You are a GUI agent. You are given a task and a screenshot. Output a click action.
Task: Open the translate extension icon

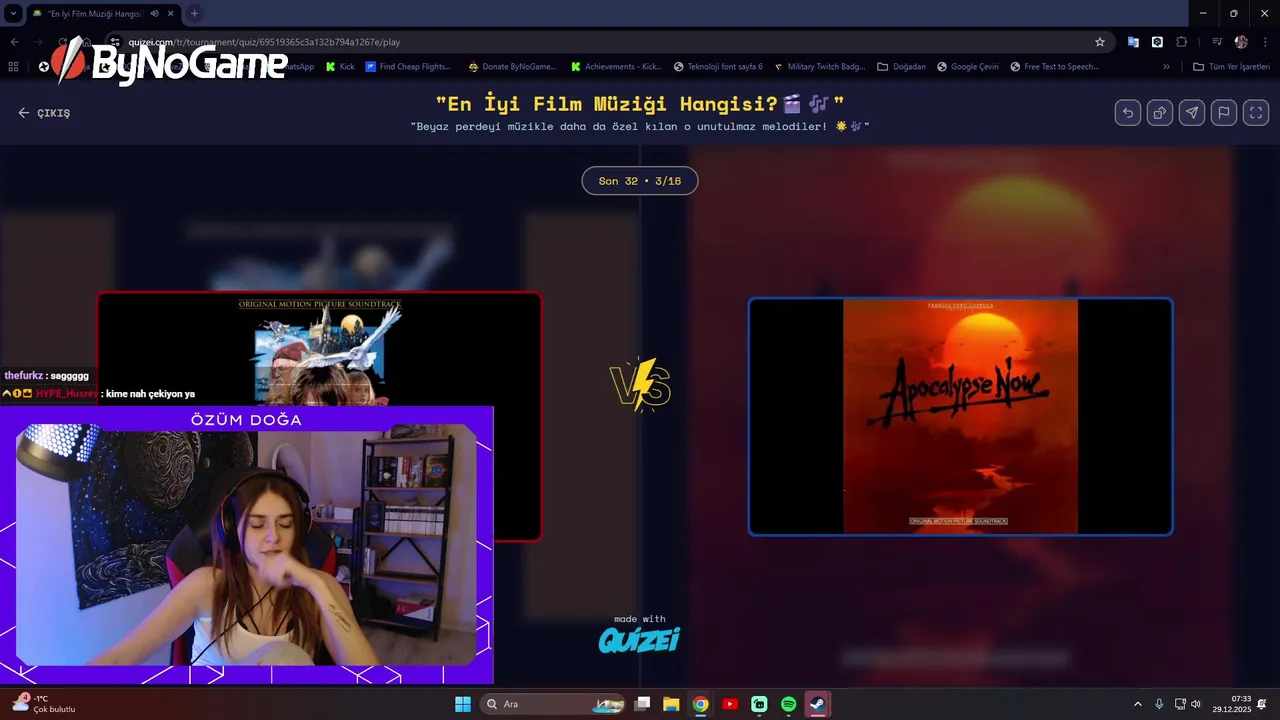[x=1133, y=42]
